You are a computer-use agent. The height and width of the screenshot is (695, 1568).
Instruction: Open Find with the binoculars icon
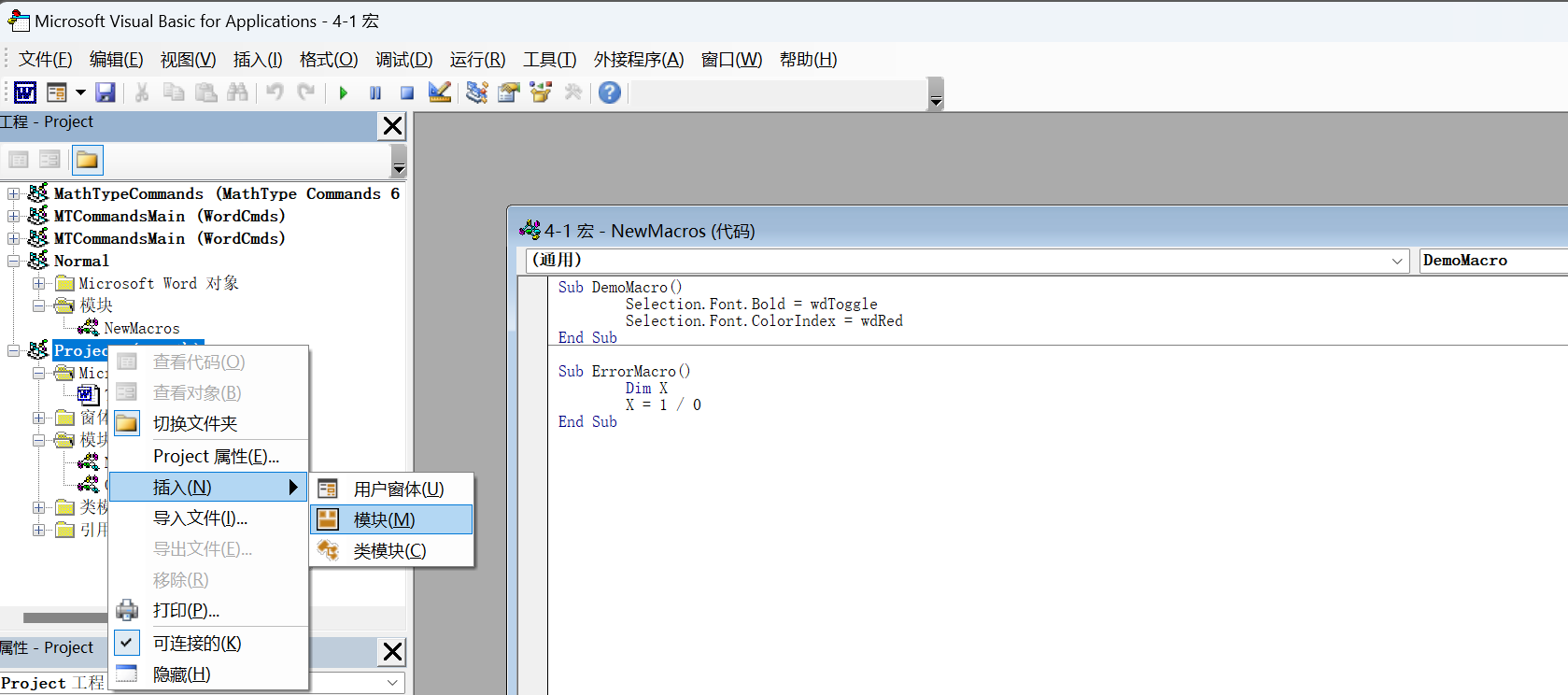[238, 92]
